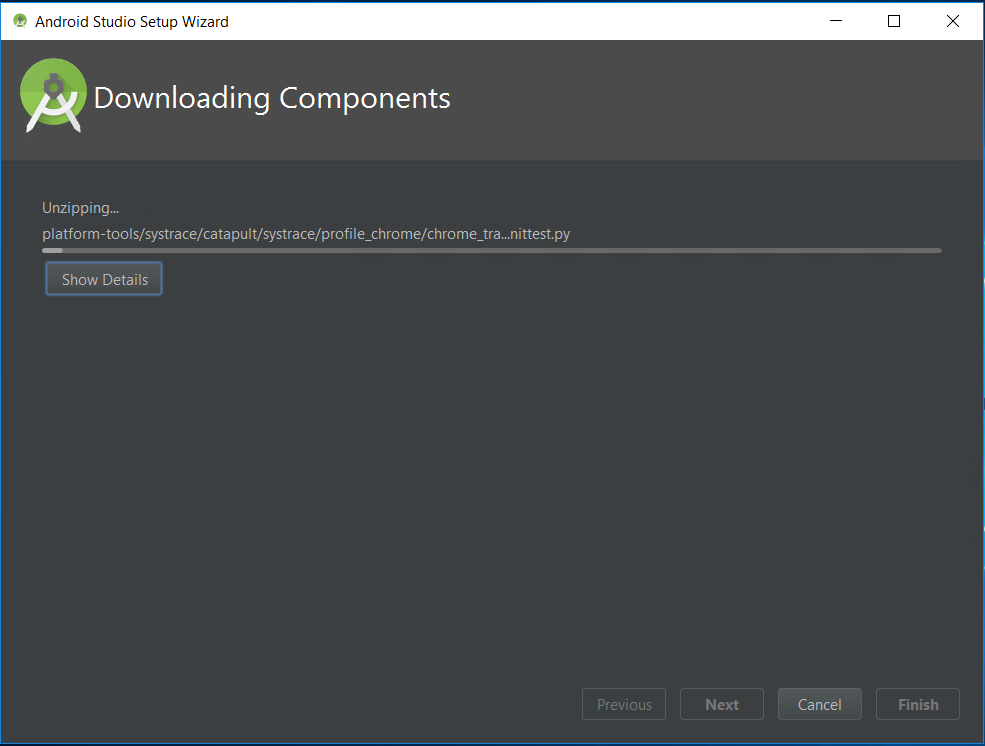Viewport: 985px width, 746px height.
Task: Click the unfilled progress bar track
Action: coord(500,251)
